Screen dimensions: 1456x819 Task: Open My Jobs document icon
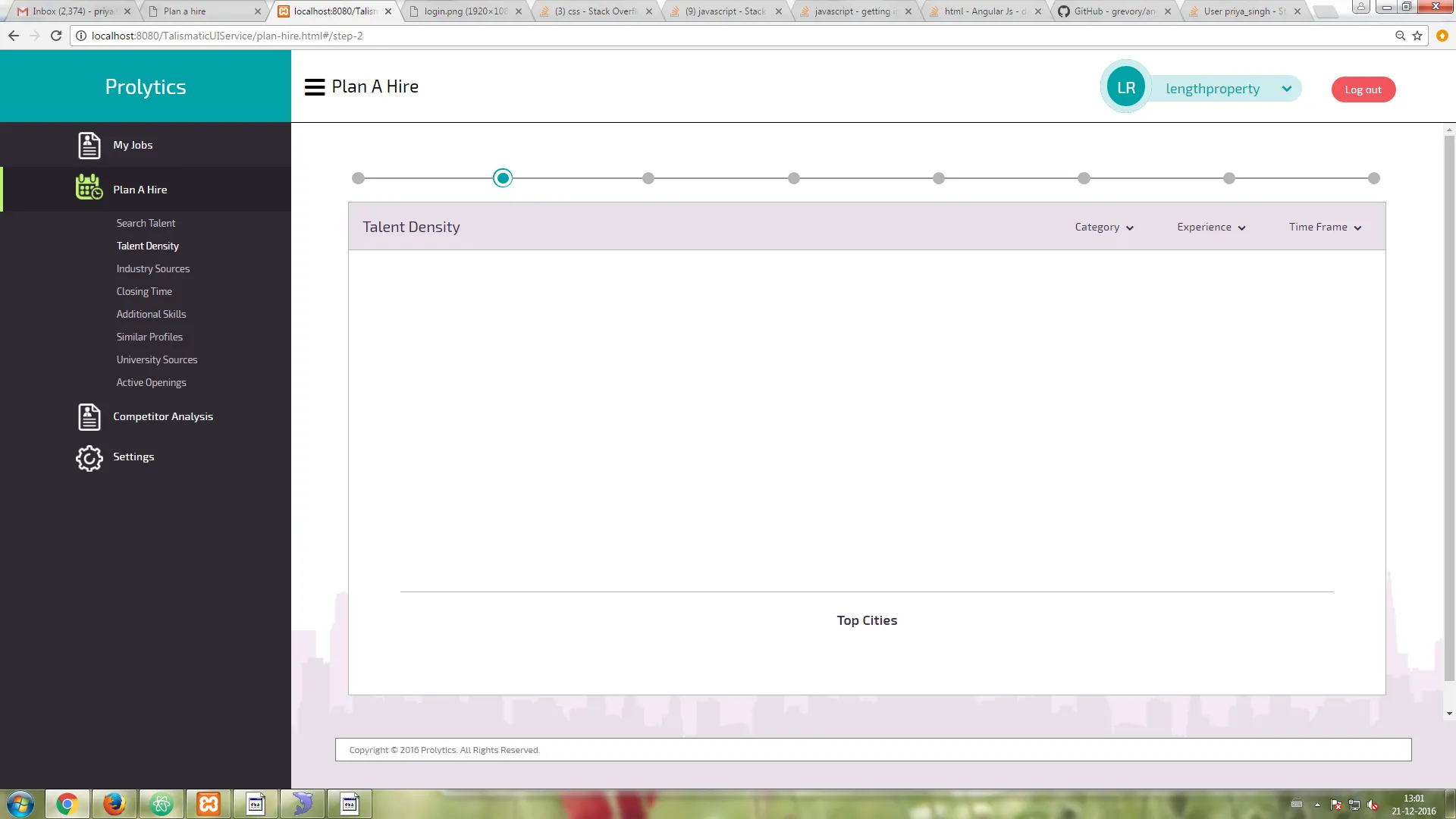click(x=89, y=145)
